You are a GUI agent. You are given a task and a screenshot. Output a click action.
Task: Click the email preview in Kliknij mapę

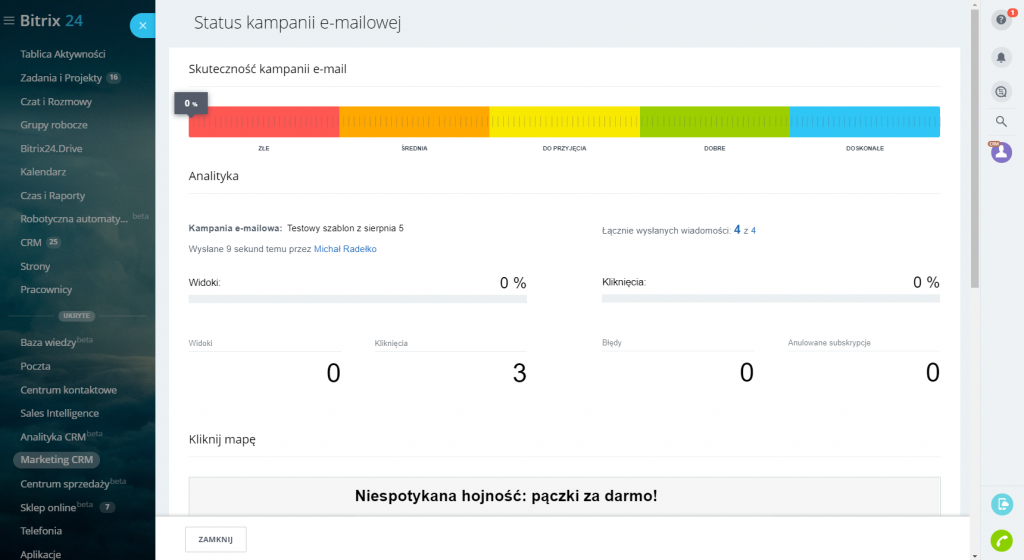(x=564, y=496)
